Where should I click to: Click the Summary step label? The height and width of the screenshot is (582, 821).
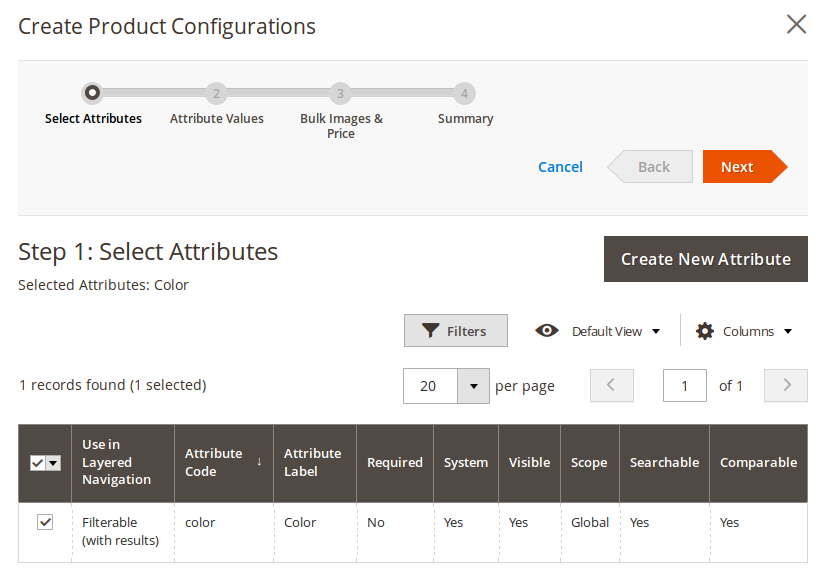click(465, 119)
